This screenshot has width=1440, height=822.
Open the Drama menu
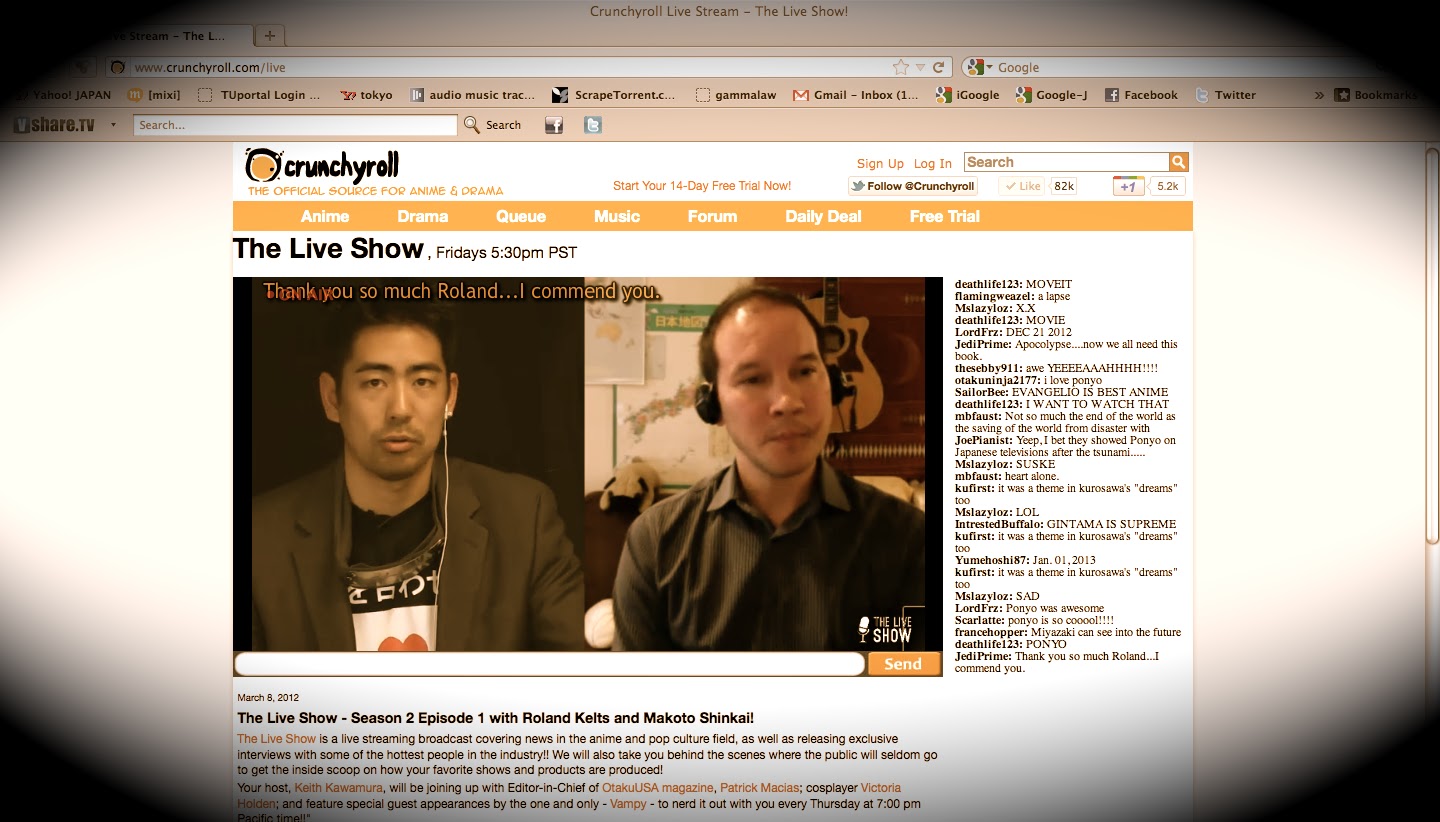(x=423, y=216)
